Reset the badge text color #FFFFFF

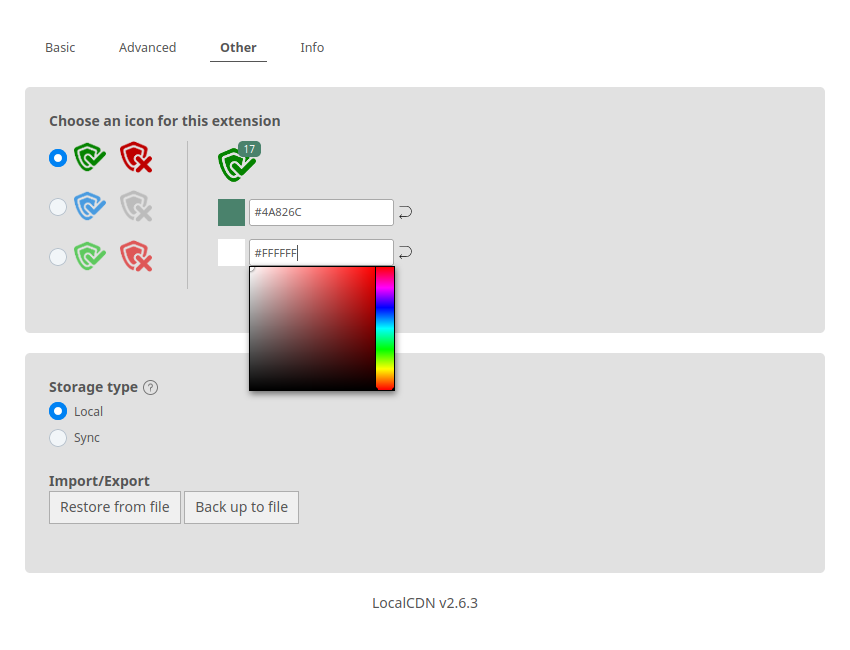pos(405,253)
